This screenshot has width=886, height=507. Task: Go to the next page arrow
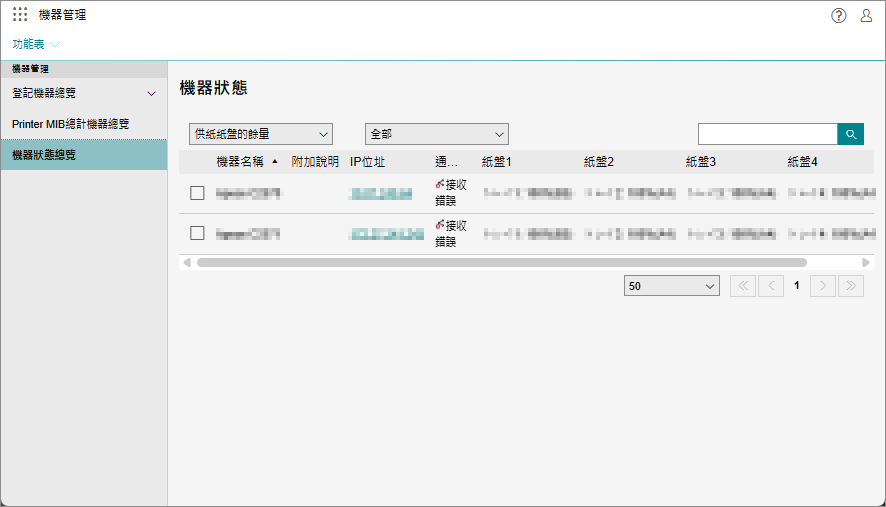823,286
